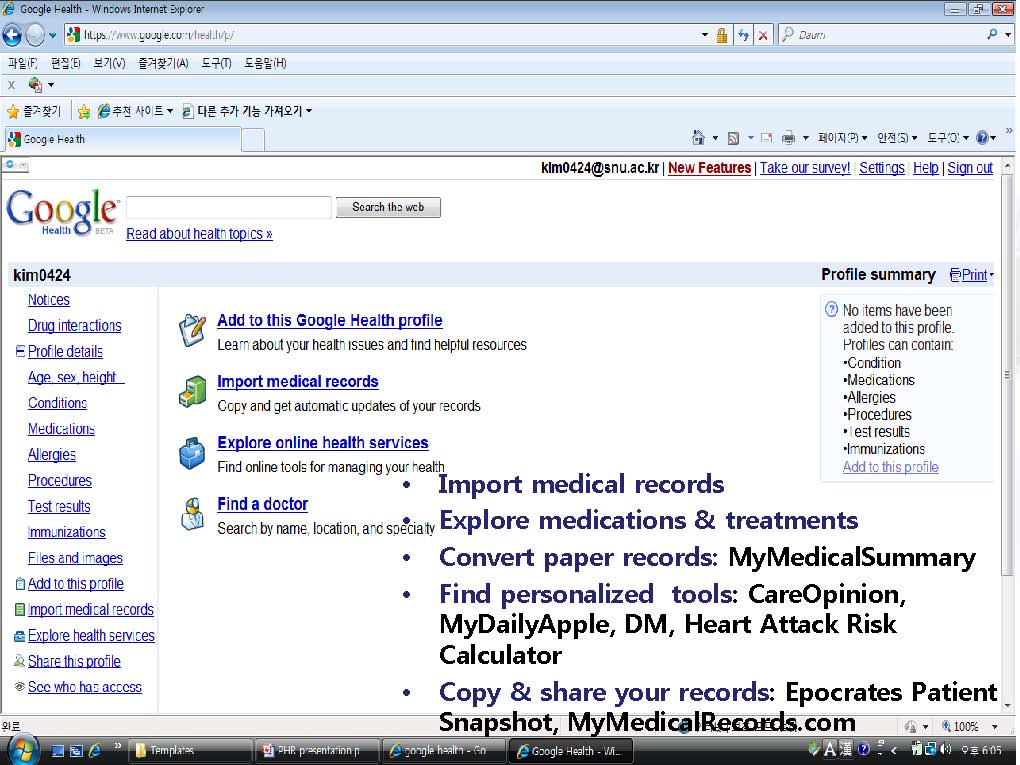Open the 도구(O) command bar dropdown
The height and width of the screenshot is (765, 1020).
[948, 137]
